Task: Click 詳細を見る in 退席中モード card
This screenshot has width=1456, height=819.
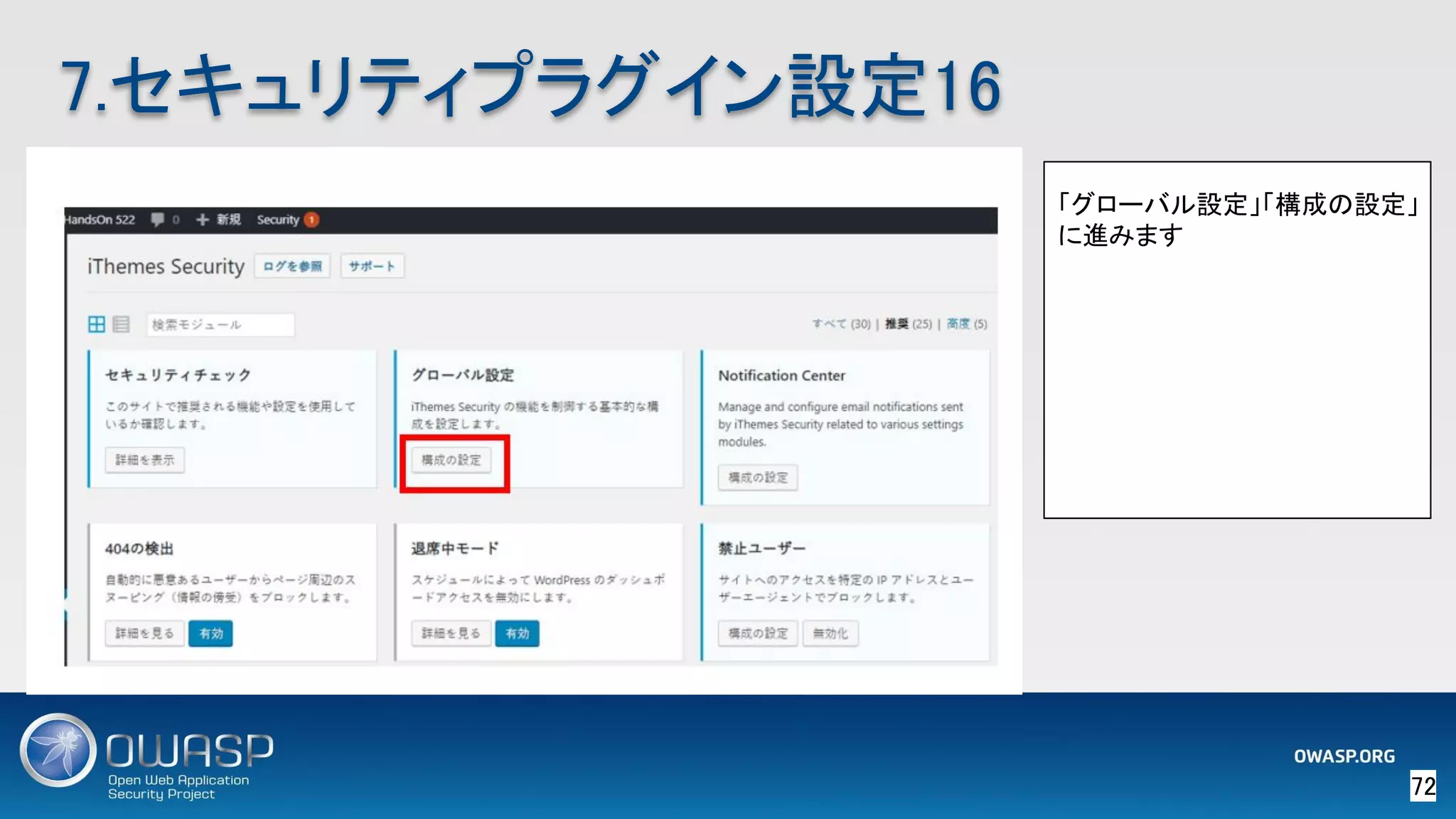Action: (451, 633)
